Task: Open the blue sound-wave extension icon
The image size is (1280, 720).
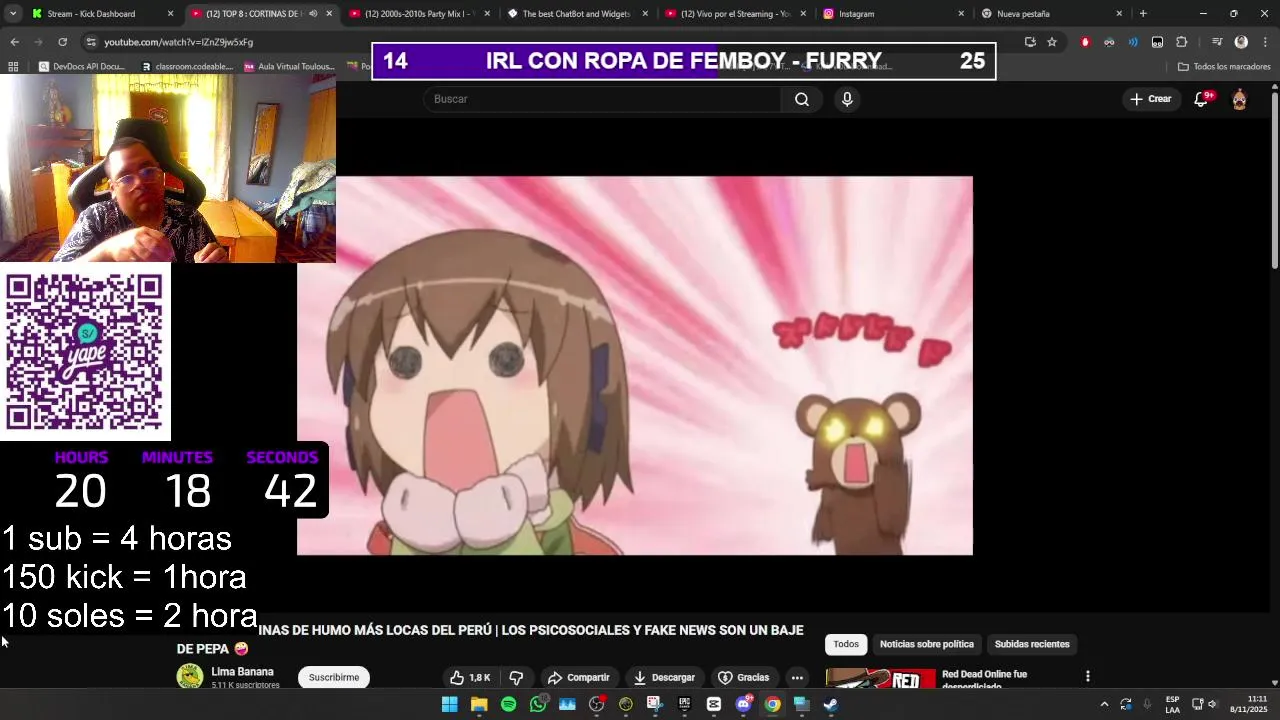Action: tap(1133, 42)
